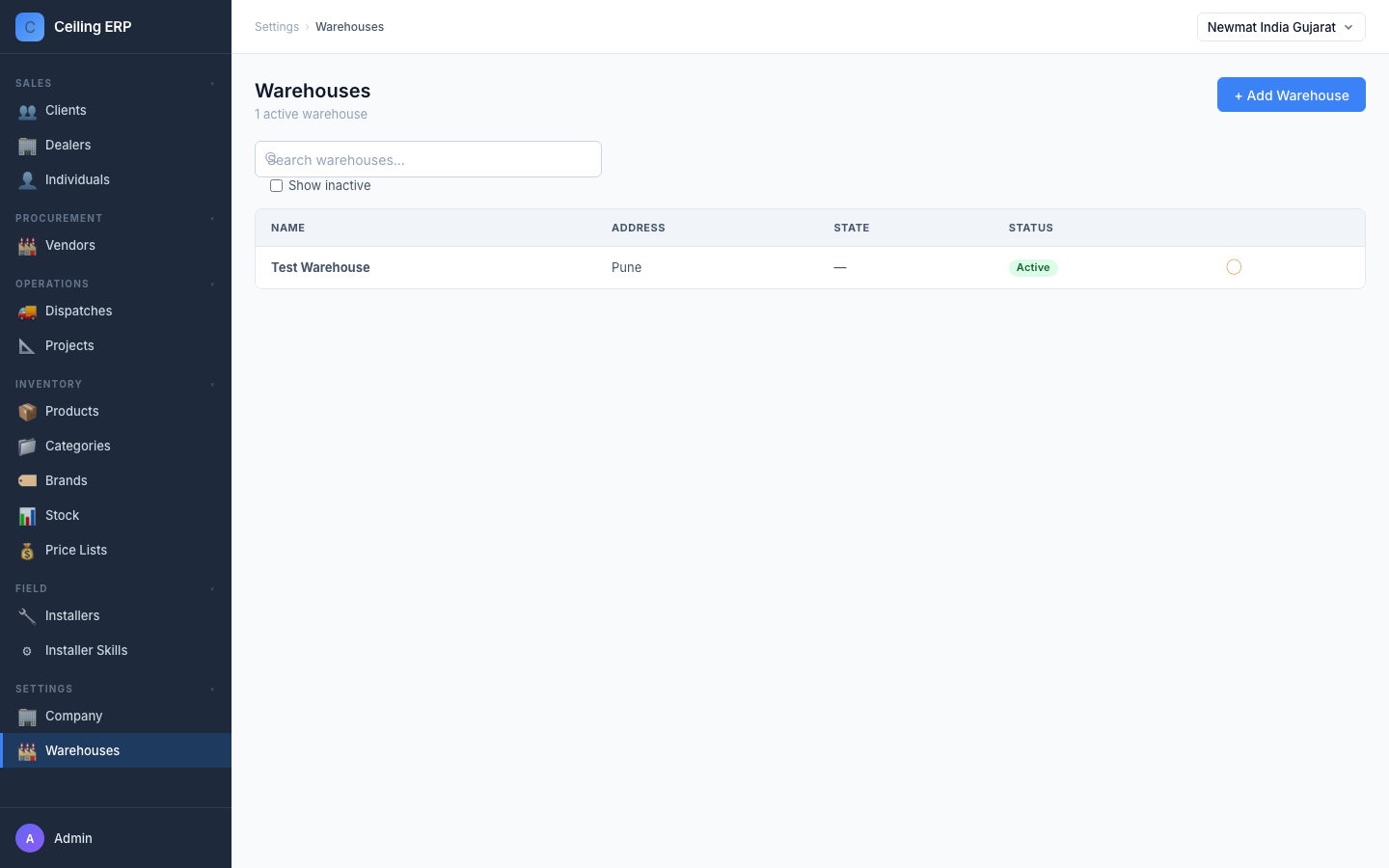Enable the Show inactive checkbox
The image size is (1389, 868).
(x=277, y=185)
